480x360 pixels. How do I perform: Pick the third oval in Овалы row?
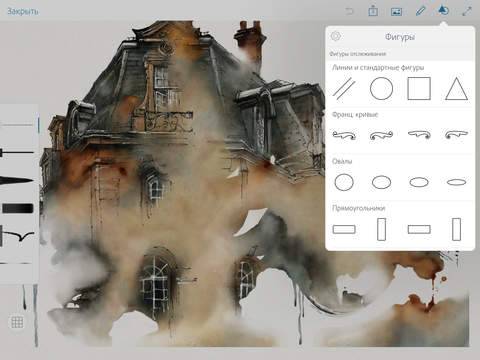point(419,182)
